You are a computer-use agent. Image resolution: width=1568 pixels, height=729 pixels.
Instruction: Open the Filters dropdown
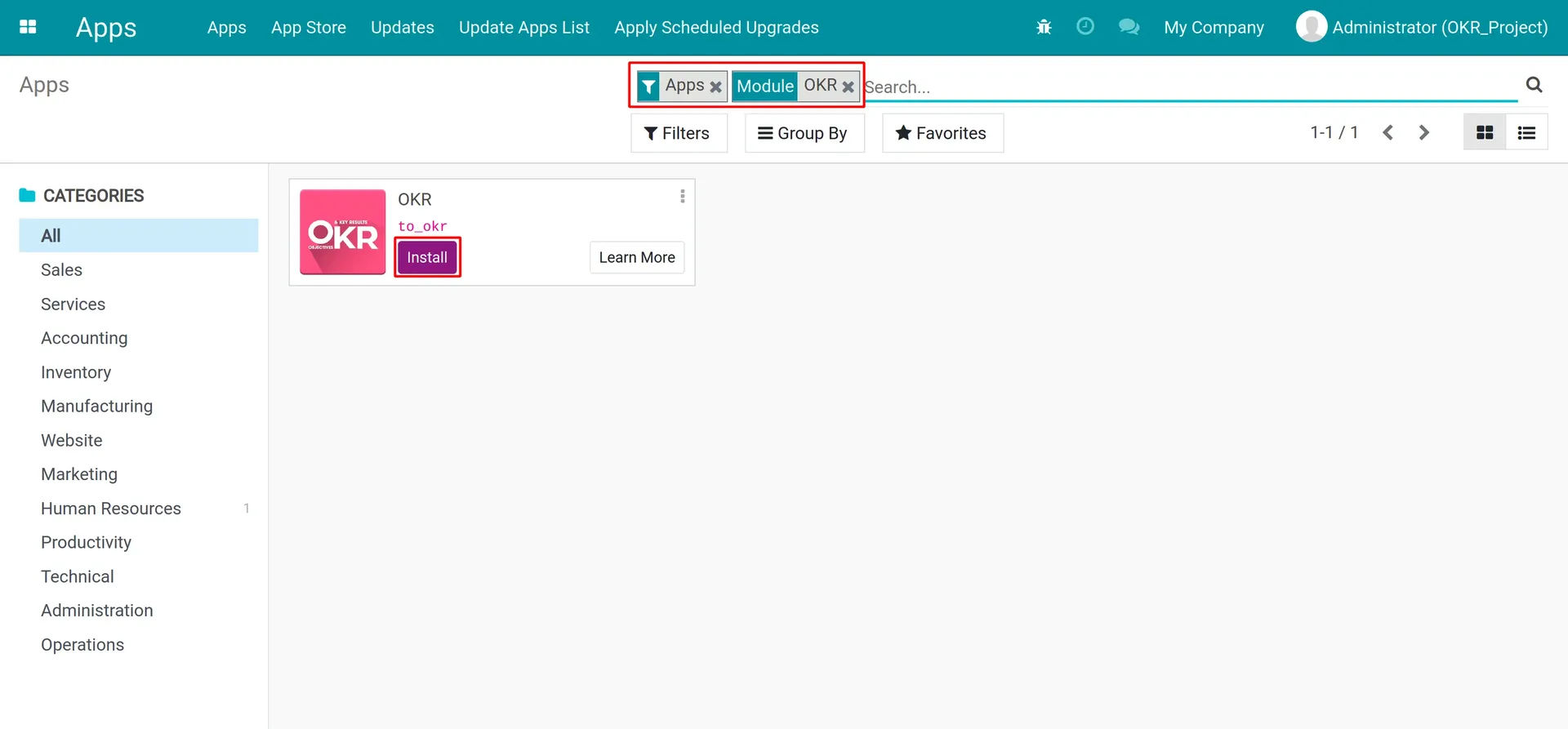678,133
